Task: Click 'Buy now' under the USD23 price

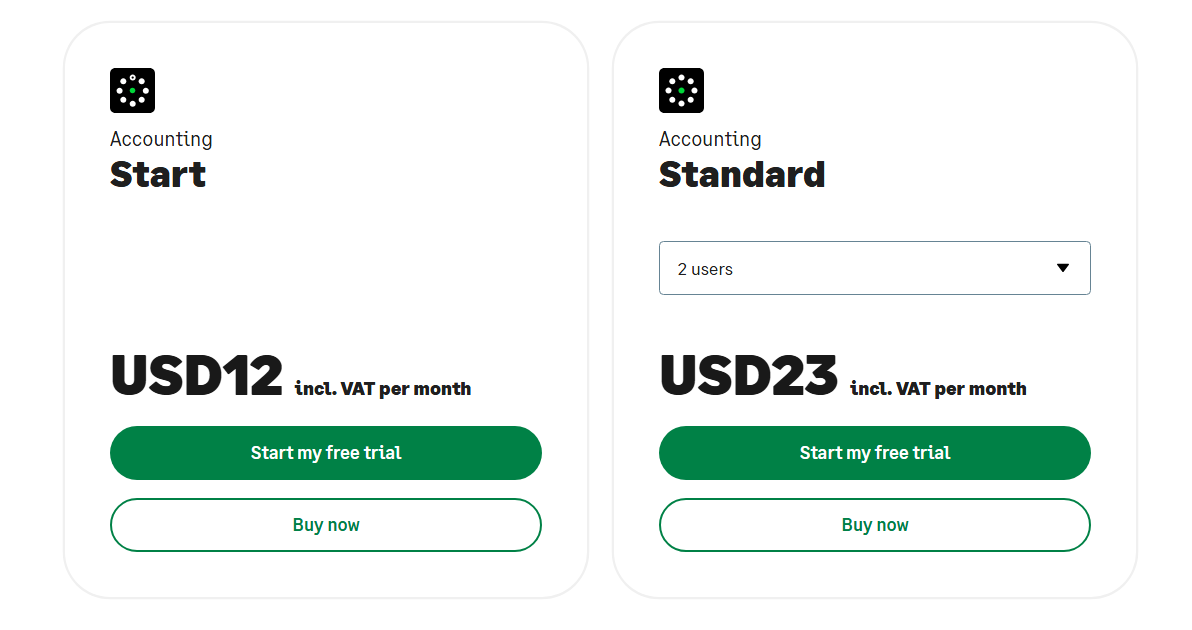Action: [x=874, y=524]
